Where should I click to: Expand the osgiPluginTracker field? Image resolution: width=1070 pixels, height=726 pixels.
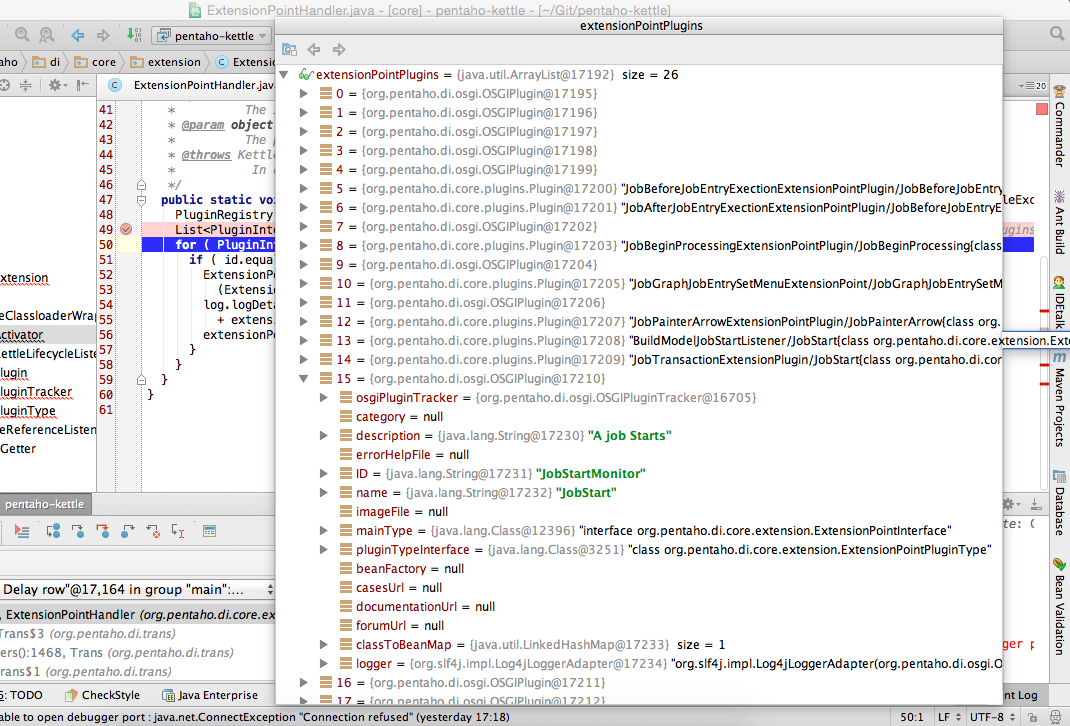[324, 398]
